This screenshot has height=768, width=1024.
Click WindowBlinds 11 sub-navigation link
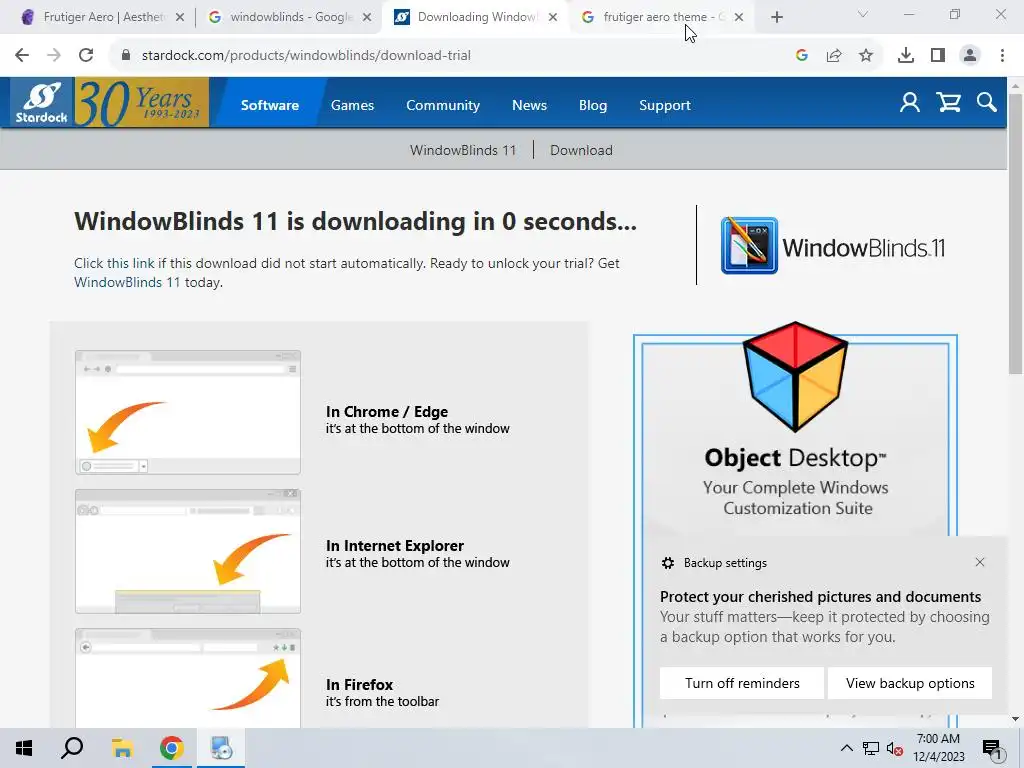(463, 150)
